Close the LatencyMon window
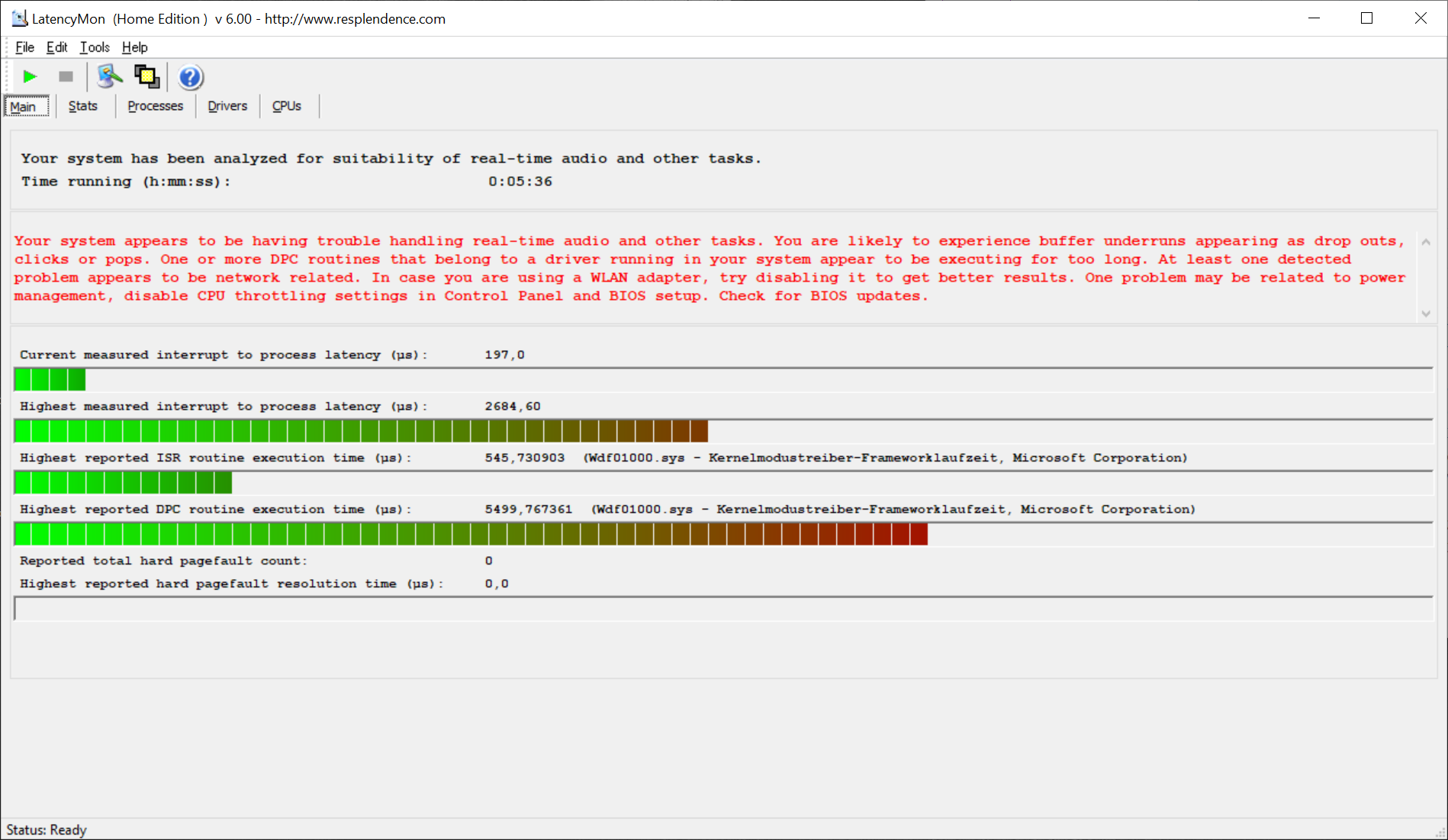The image size is (1448, 840). pos(1421,18)
